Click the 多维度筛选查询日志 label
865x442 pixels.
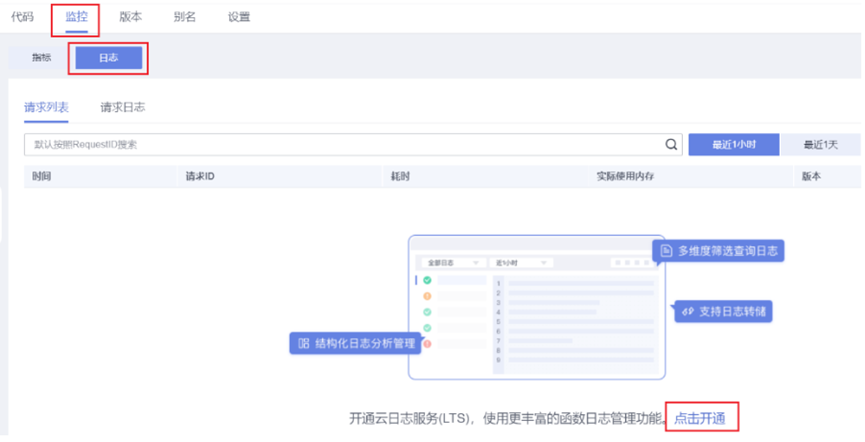point(718,251)
